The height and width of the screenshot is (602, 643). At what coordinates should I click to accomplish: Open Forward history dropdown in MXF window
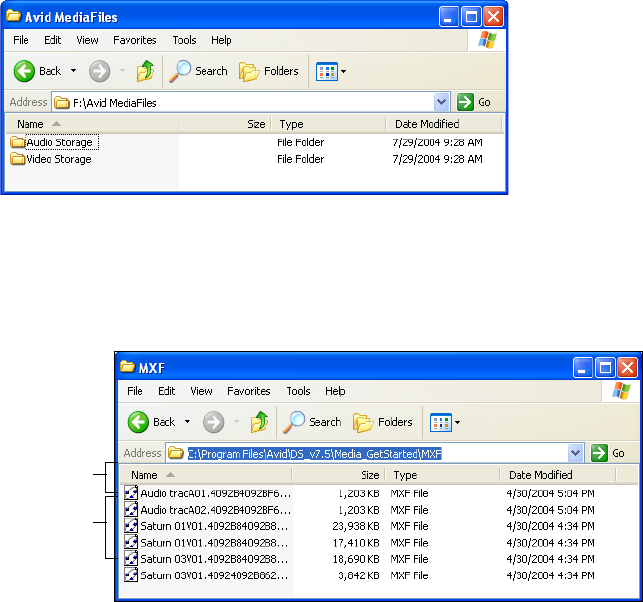(236, 422)
